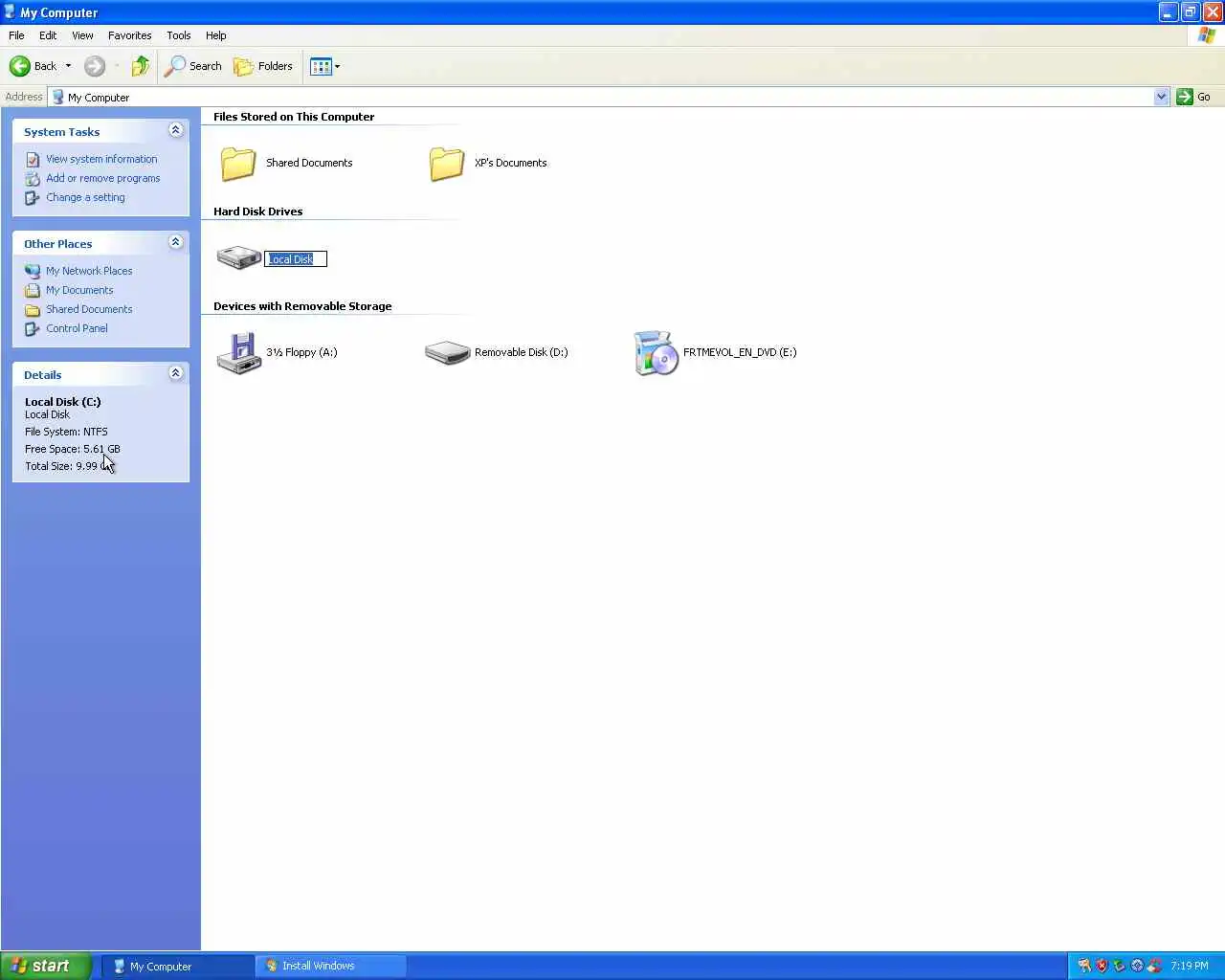Click View system information link

coord(101,159)
